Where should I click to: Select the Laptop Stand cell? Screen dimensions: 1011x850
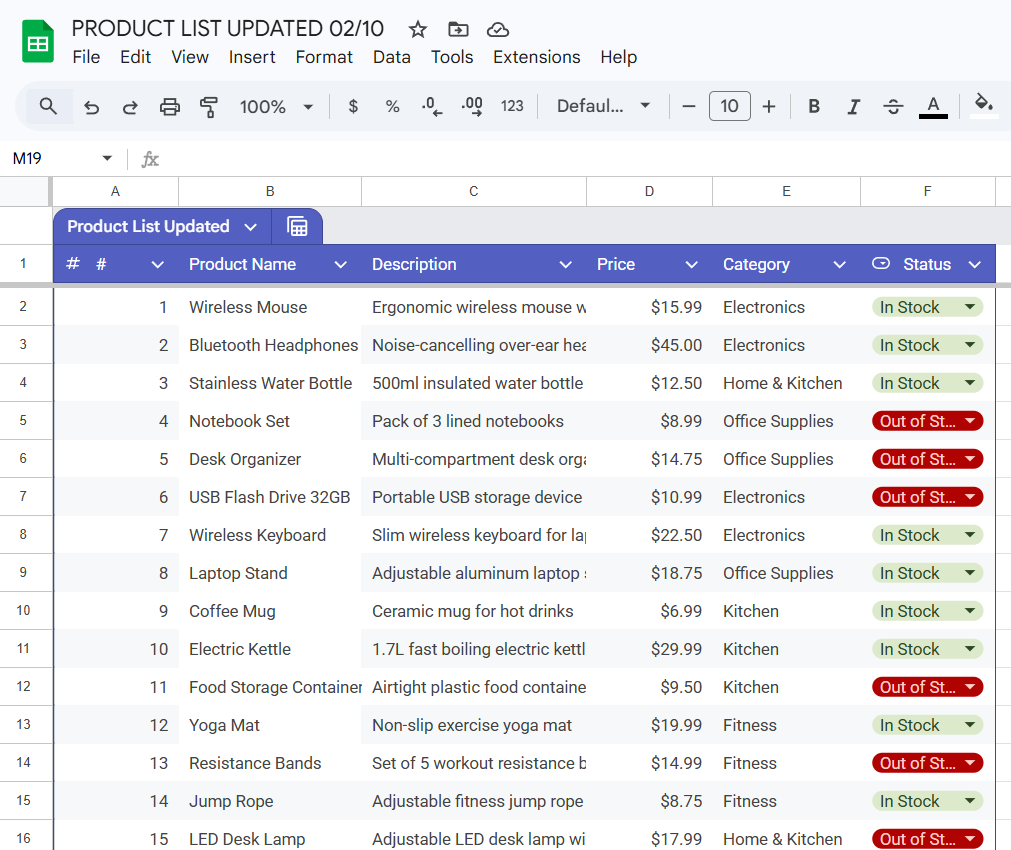pyautogui.click(x=270, y=573)
